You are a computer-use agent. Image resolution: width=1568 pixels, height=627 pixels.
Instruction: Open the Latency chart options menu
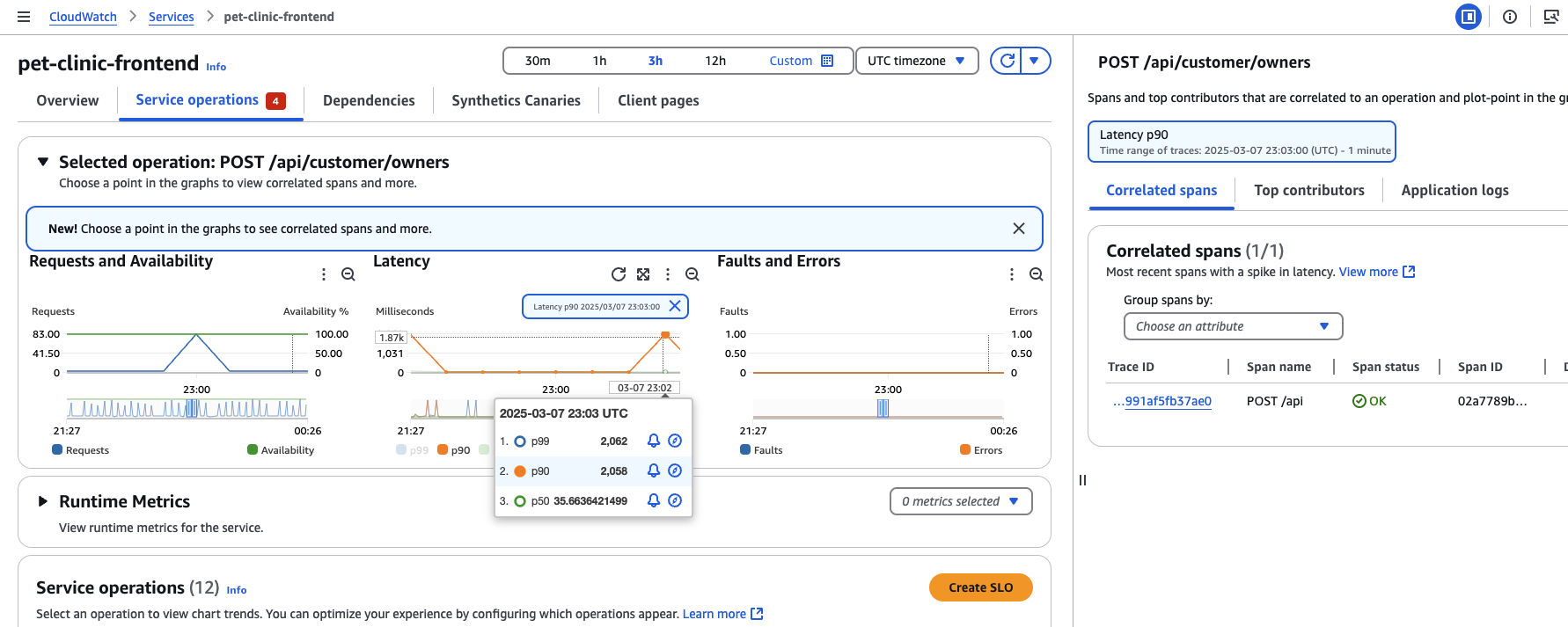(x=668, y=274)
